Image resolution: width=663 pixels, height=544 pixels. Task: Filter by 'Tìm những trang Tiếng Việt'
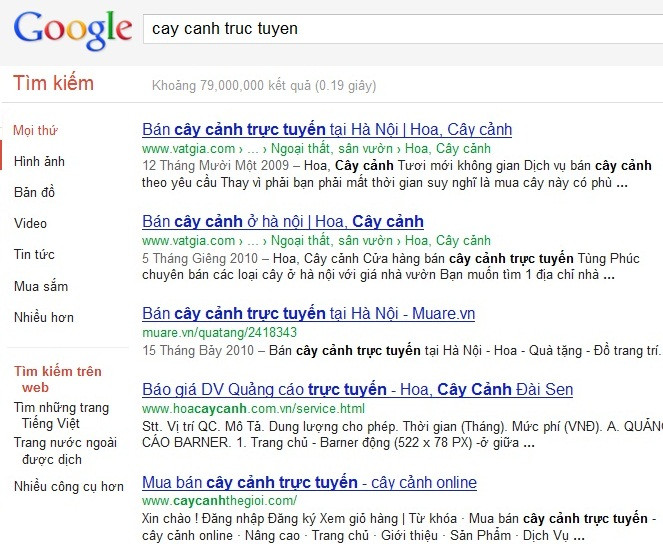pos(61,415)
